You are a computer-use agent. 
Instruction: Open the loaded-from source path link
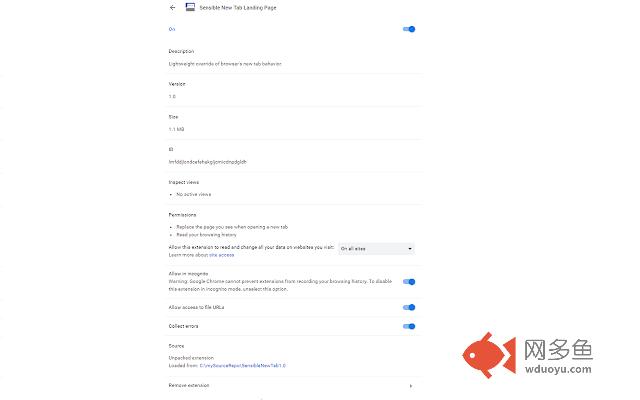243,366
